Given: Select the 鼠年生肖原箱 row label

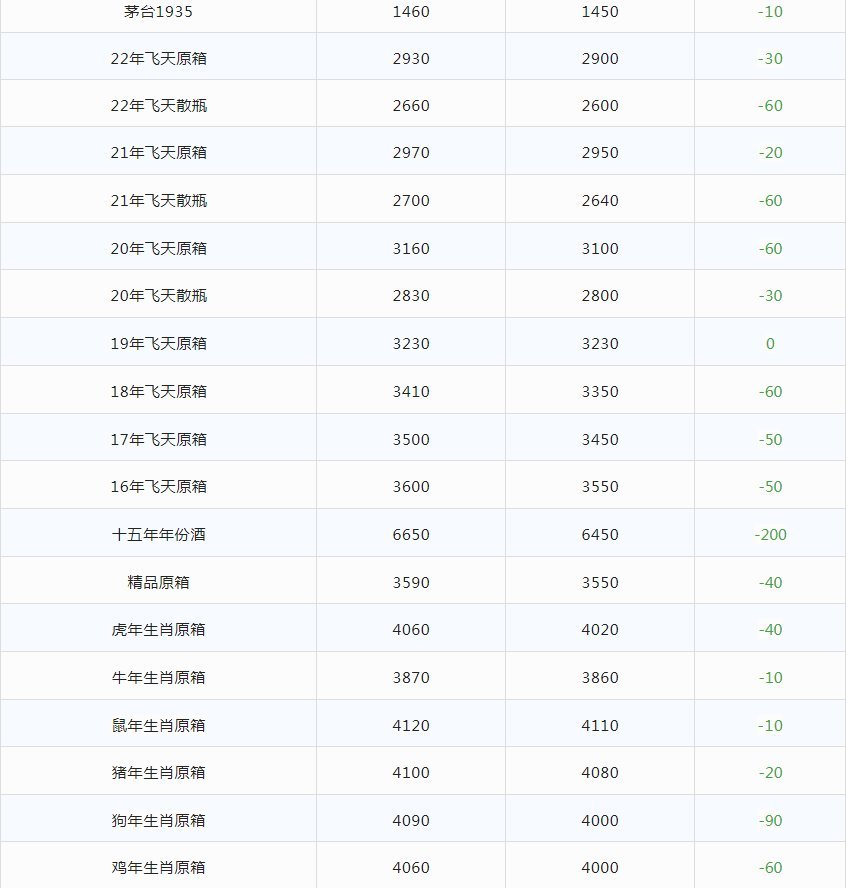Looking at the screenshot, I should (x=159, y=726).
